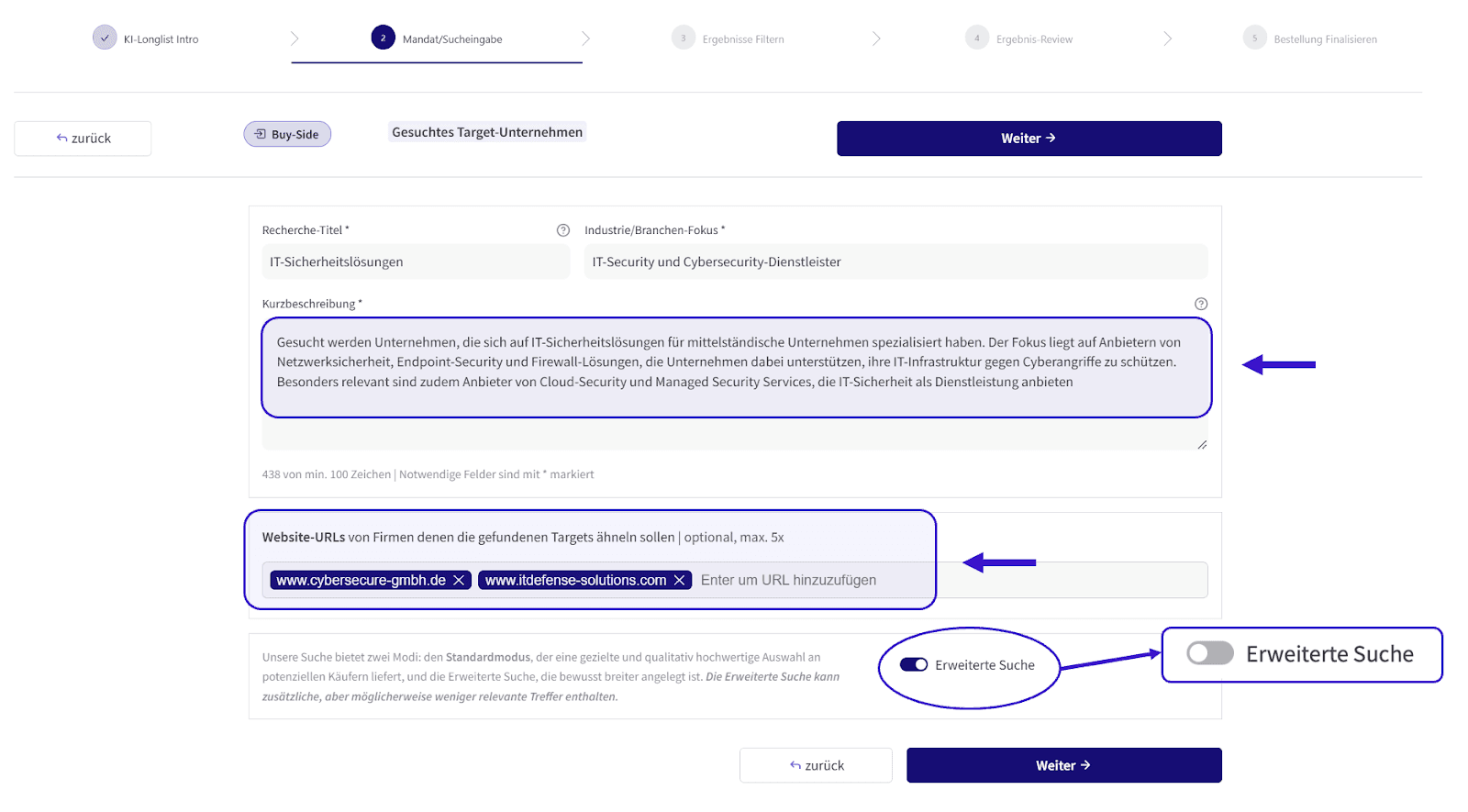Click the checkmark icon of KI-Longlist Intro step
The image size is (1468, 812).
(105, 38)
